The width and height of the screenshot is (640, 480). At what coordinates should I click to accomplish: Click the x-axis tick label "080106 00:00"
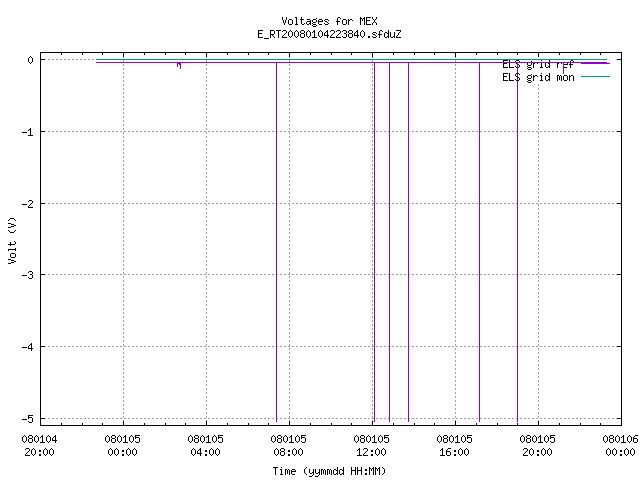click(x=620, y=446)
